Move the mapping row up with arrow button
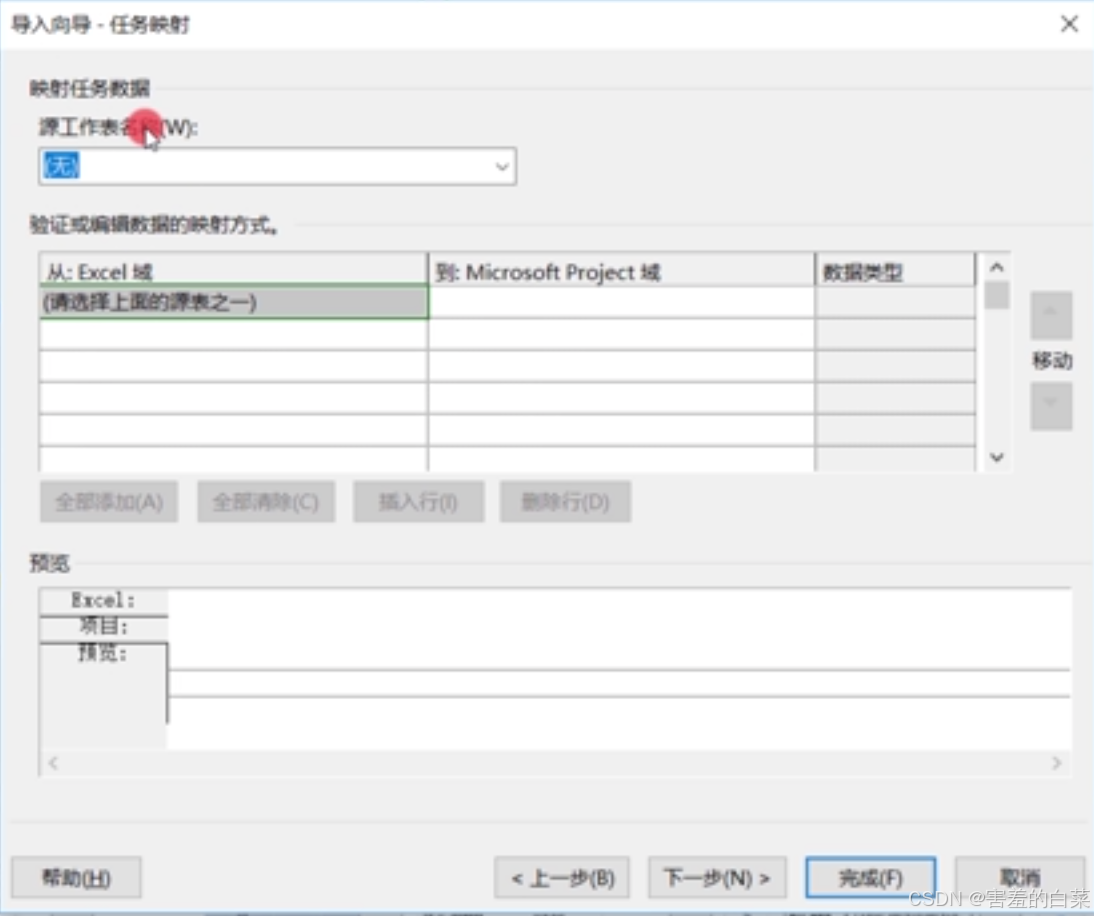The image size is (1094, 916). 1051,315
